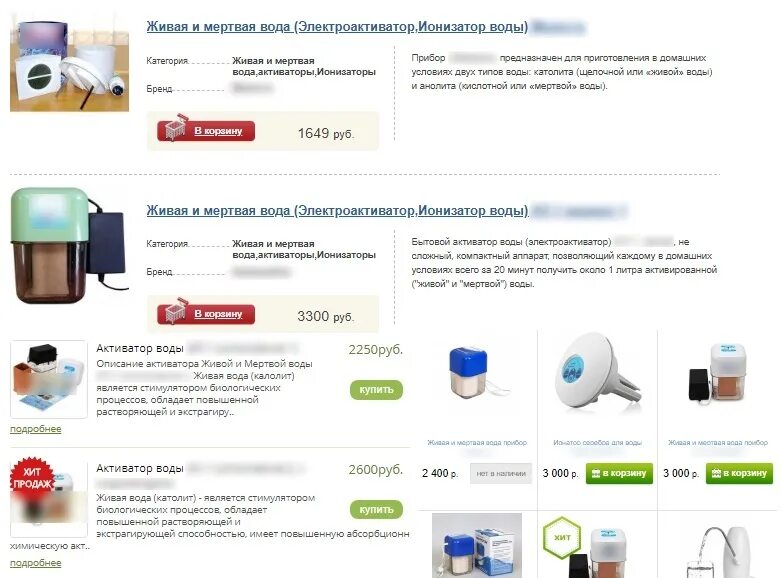782x578 pixels.
Task: Open подробнее under the 2250руб. activator
Action: click(x=35, y=429)
